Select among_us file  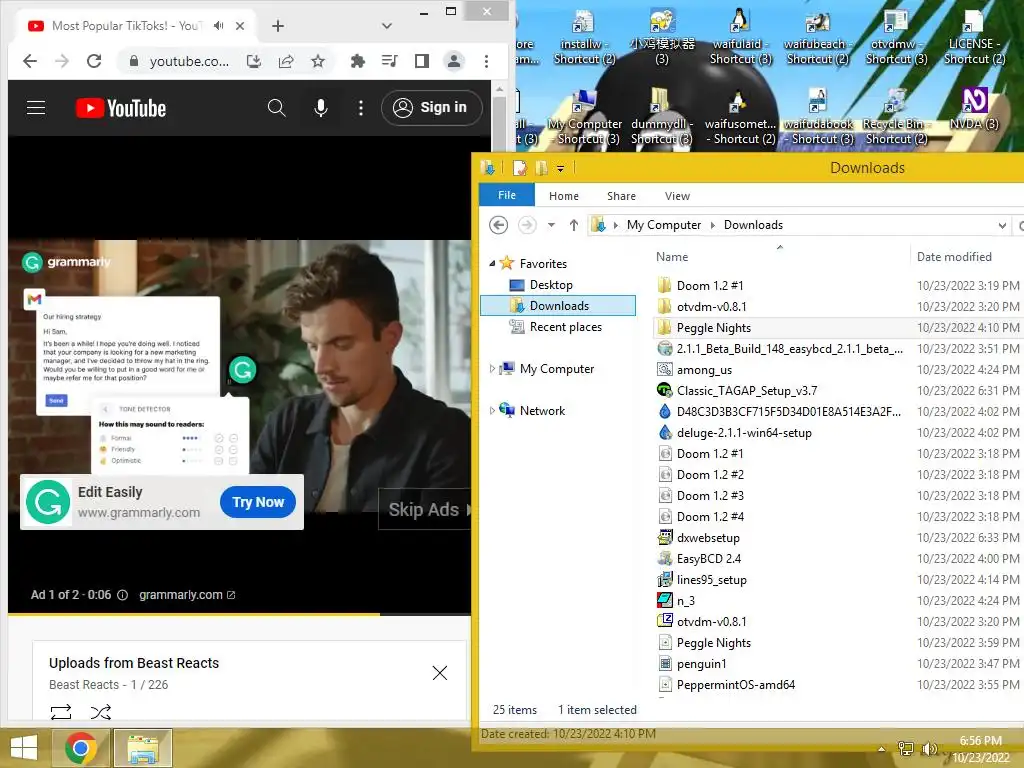coord(704,370)
